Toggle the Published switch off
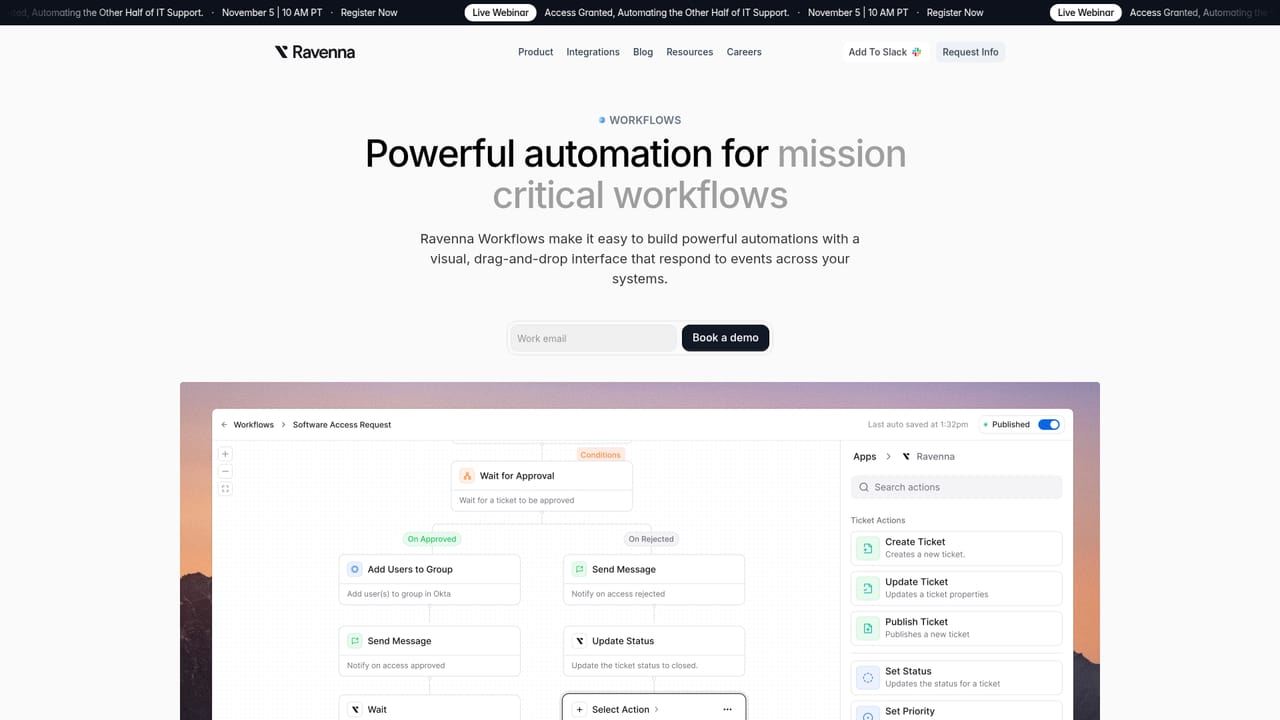Screen dimensions: 1280x720 1049,425
